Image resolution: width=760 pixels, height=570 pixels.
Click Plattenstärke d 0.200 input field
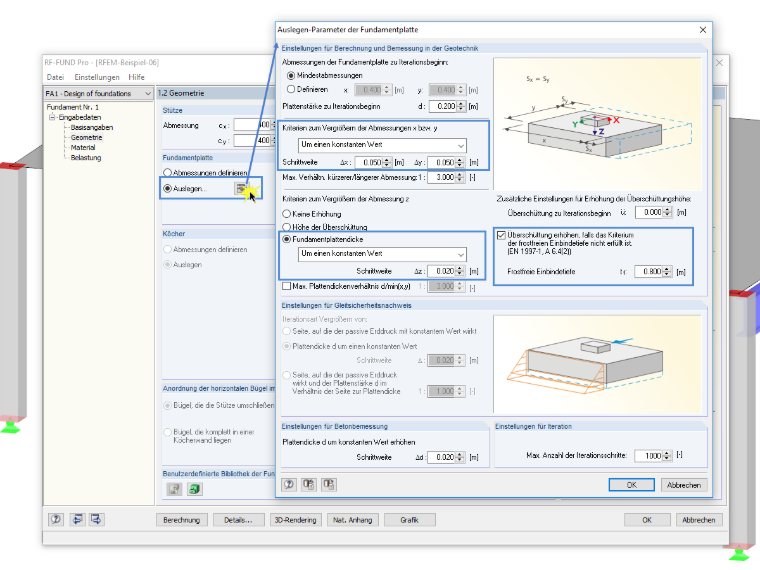[443, 106]
